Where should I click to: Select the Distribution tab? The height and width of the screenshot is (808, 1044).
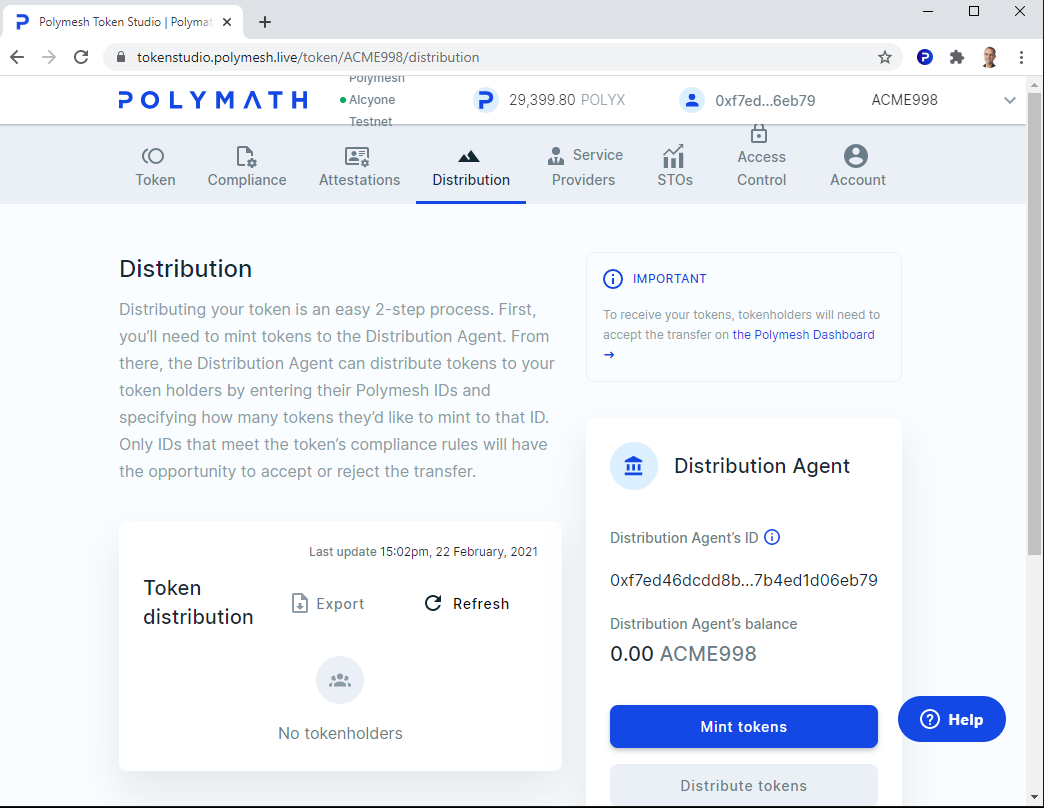tap(471, 167)
